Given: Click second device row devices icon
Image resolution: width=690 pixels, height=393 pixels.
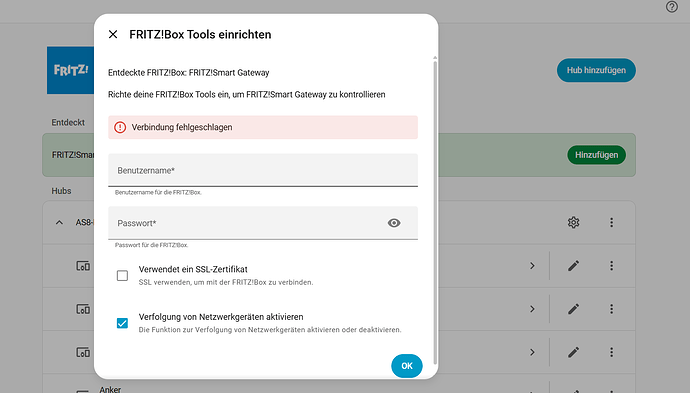Looking at the screenshot, I should 83,309.
